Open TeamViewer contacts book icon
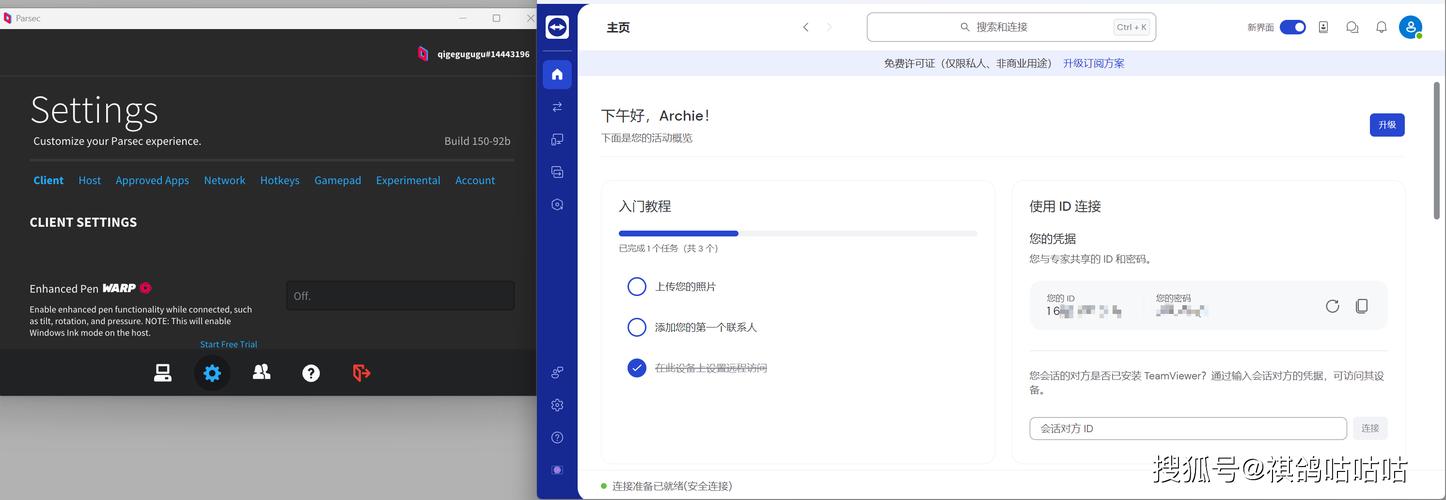Viewport: 1446px width, 500px height. 1323,27
